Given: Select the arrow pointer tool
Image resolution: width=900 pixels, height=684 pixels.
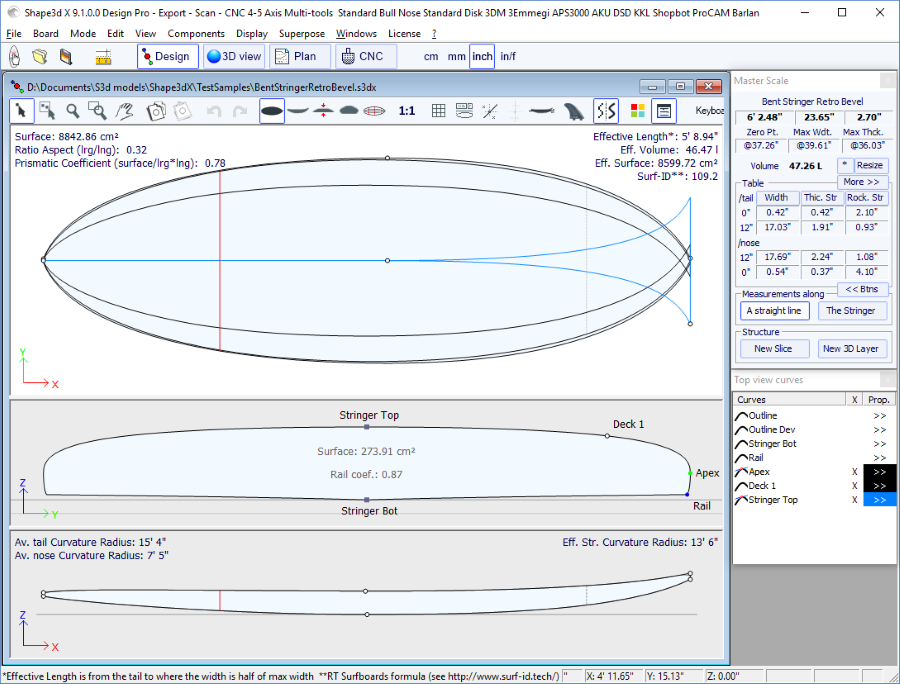Looking at the screenshot, I should (22, 111).
